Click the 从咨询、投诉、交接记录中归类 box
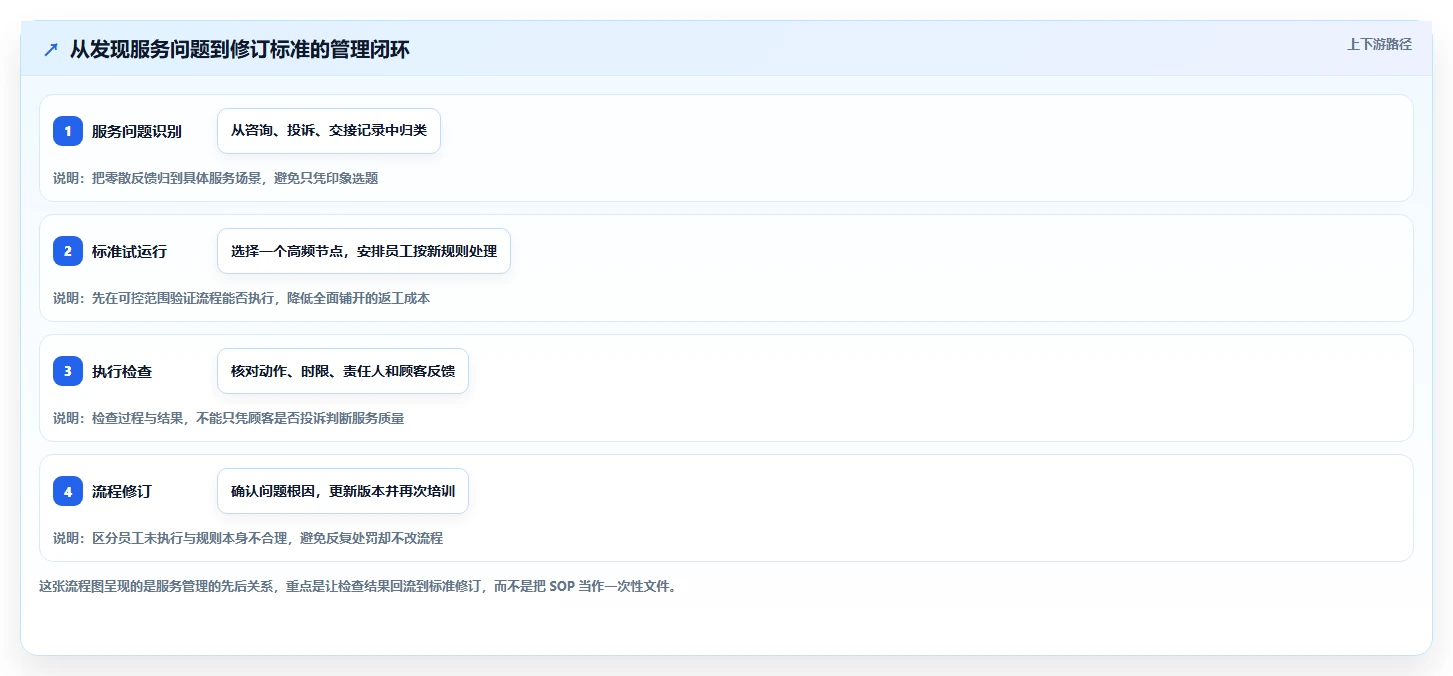This screenshot has width=1453, height=676. tap(329, 131)
